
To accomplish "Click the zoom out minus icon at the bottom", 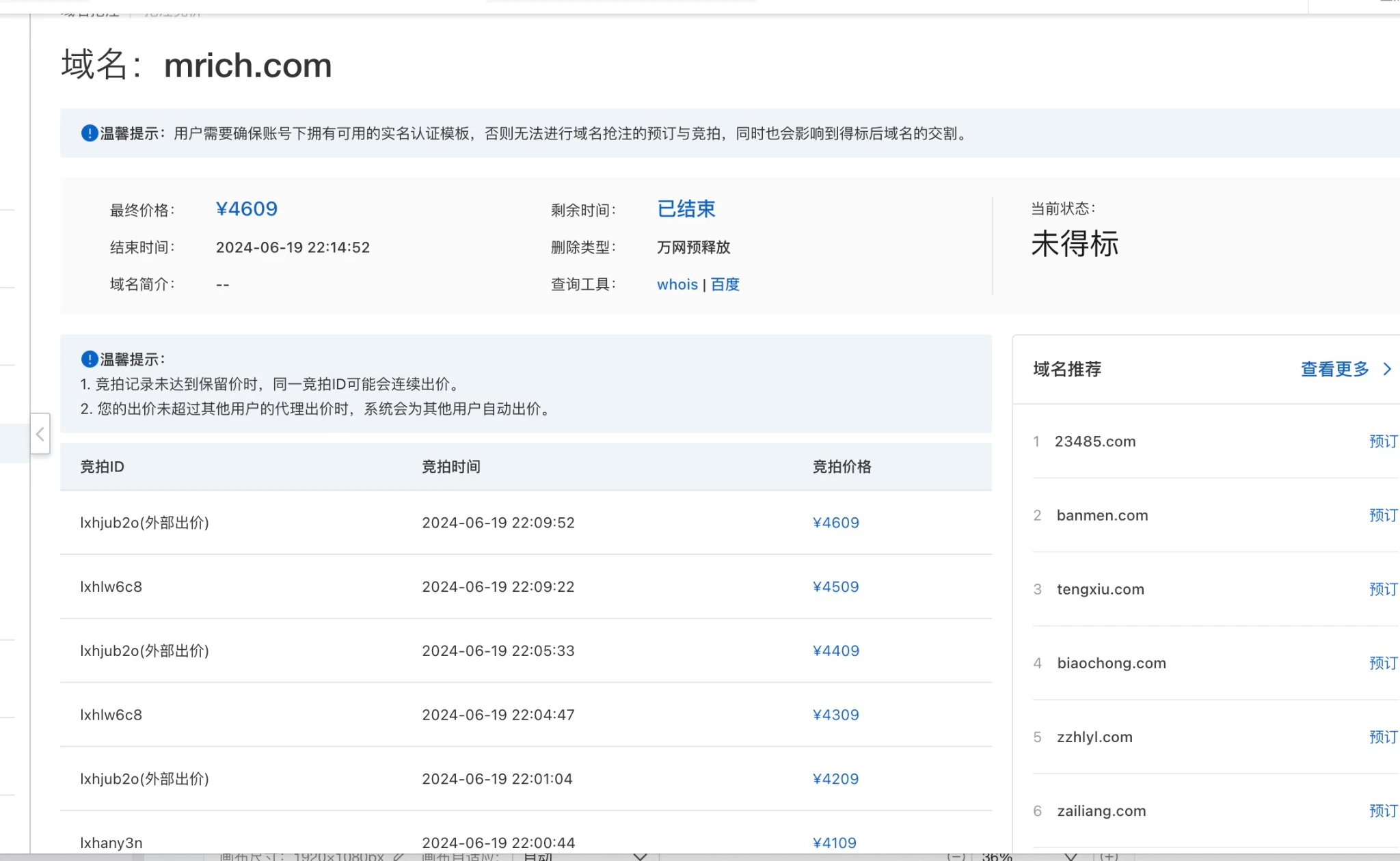I will point(956,856).
